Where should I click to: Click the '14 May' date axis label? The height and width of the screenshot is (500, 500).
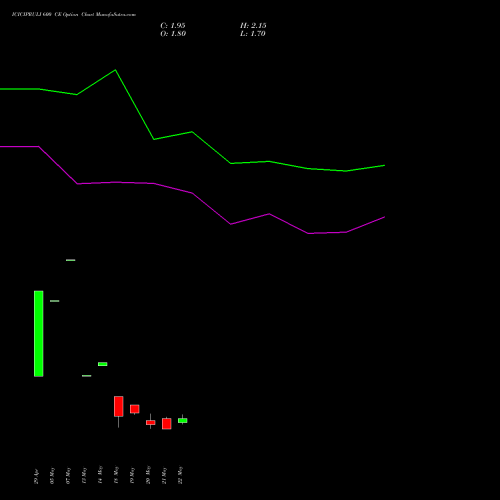coord(100,475)
